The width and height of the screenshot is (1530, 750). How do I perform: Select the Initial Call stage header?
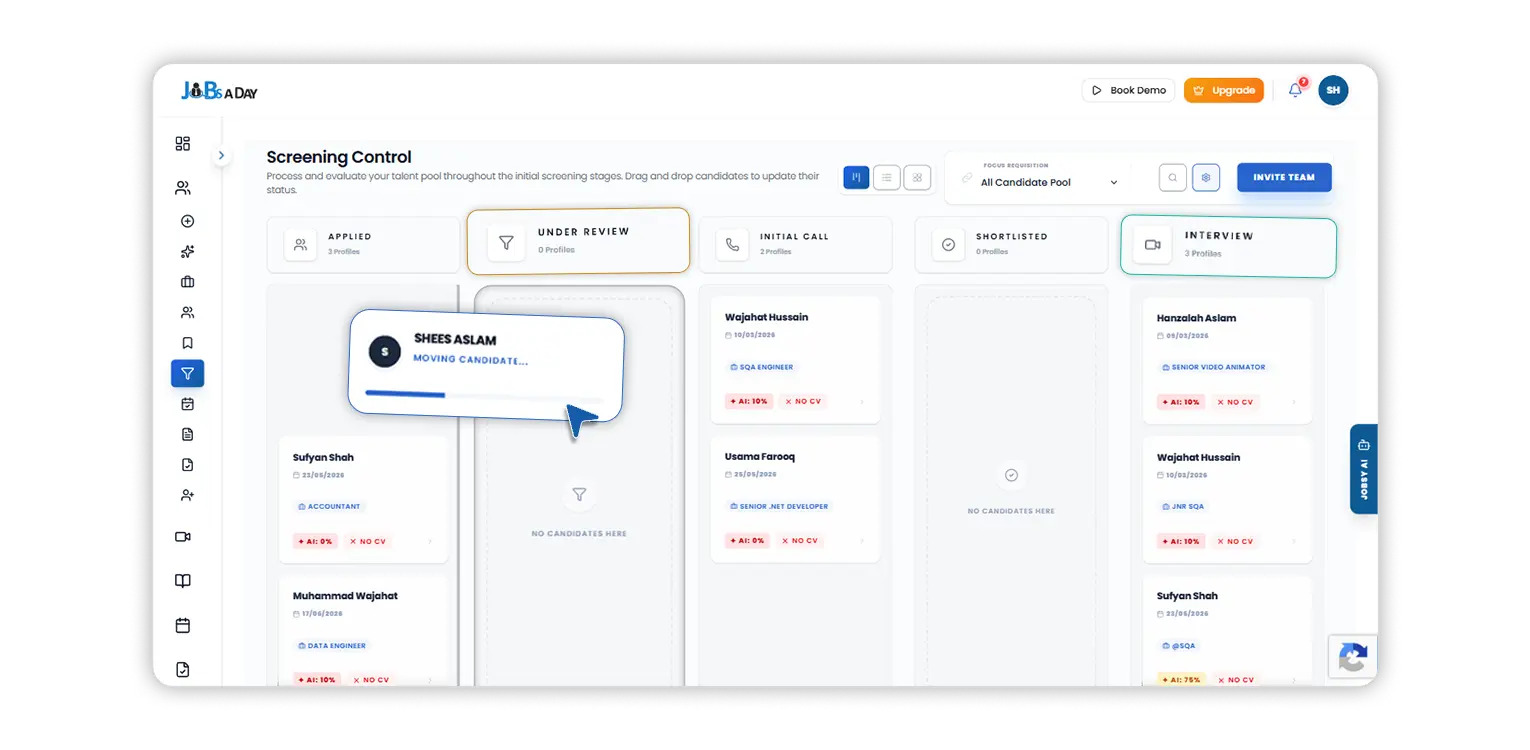coord(795,244)
